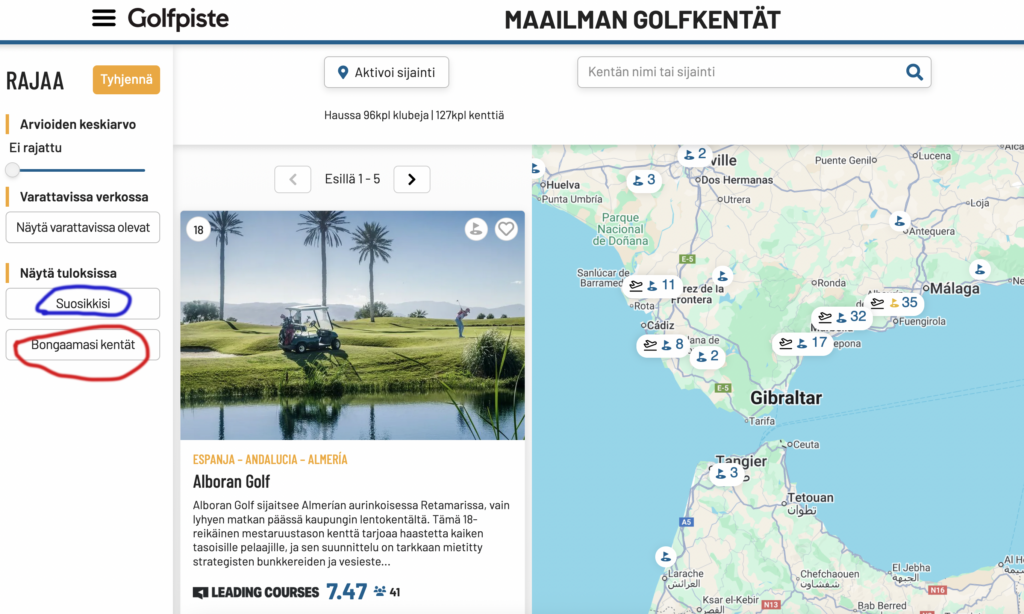Go to previous results page arrow
The image size is (1024, 614).
293,179
